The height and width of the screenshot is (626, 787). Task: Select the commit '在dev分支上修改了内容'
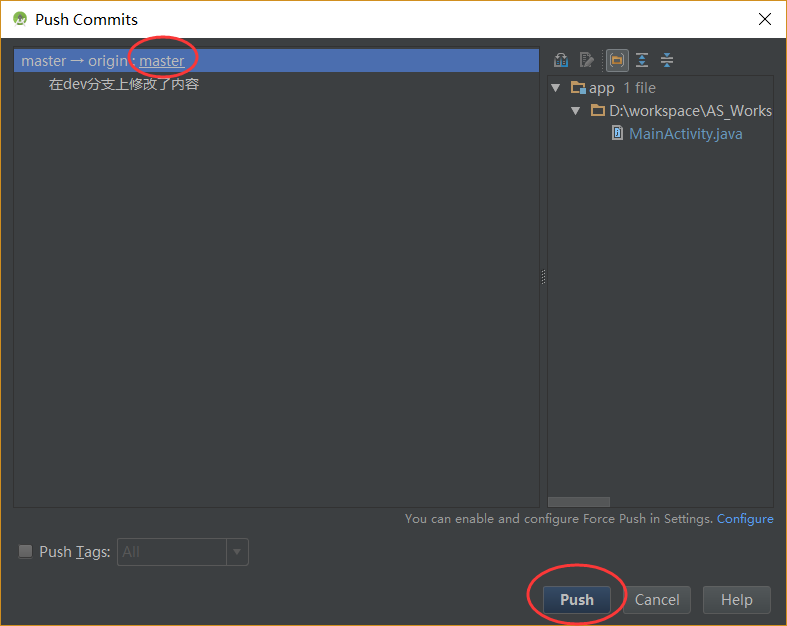tap(123, 84)
